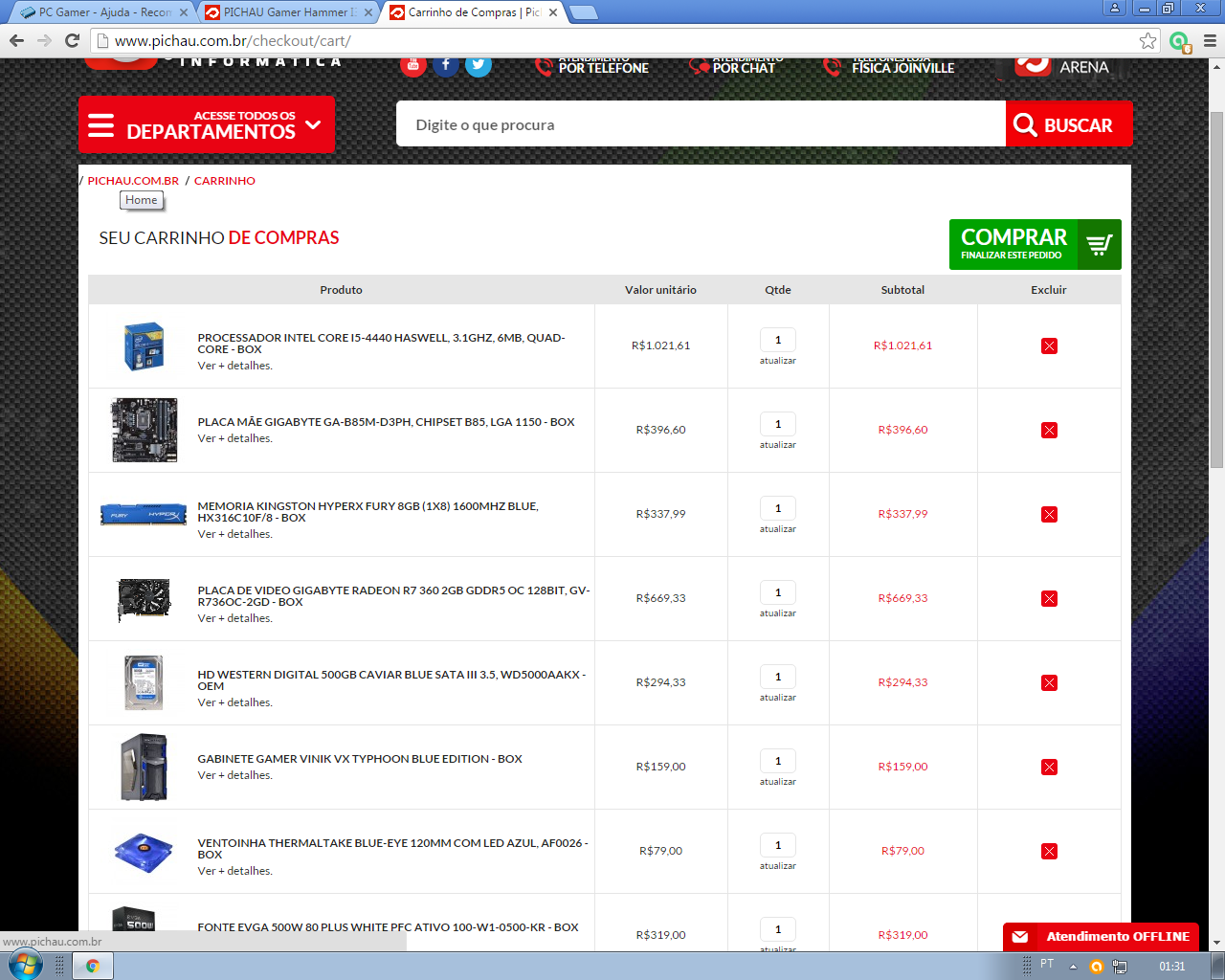1225x980 pixels.
Task: Click Ver + detalhes for the Thermaltake fan
Action: tap(235, 871)
